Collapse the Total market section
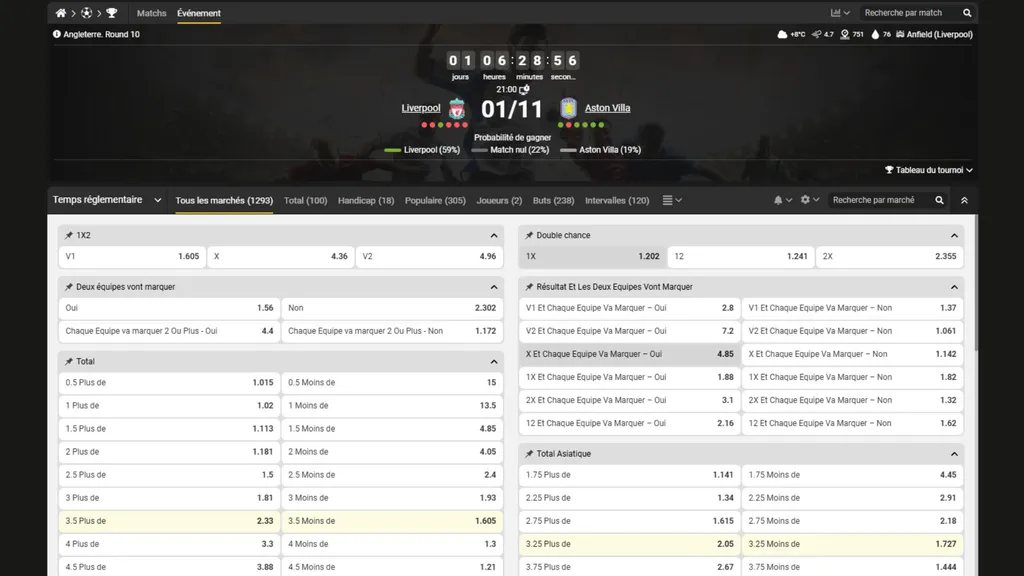This screenshot has width=1024, height=576. coord(494,362)
